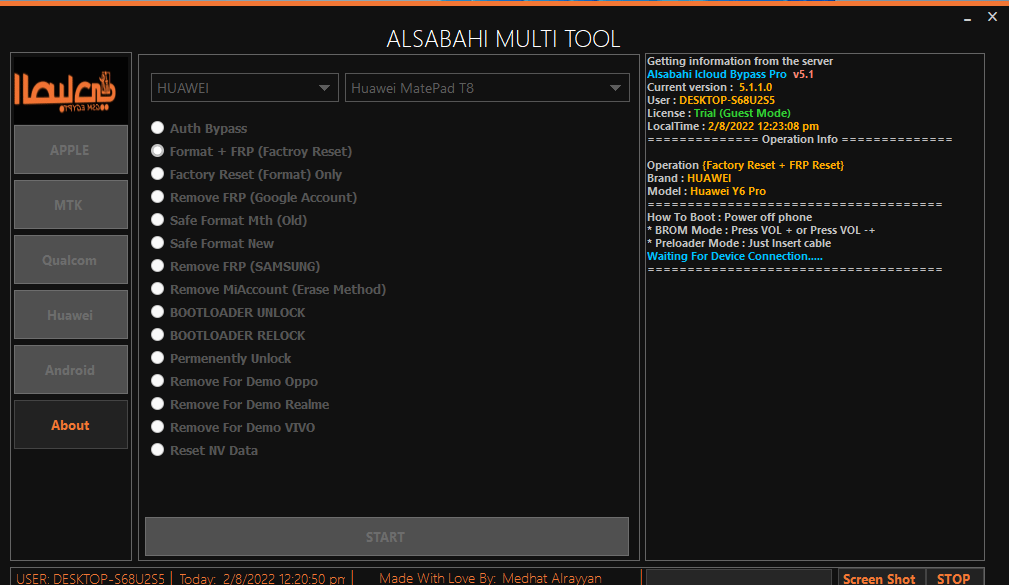The height and width of the screenshot is (585, 1009).
Task: Click the Alsabahi logo in the sidebar
Action: [70, 89]
